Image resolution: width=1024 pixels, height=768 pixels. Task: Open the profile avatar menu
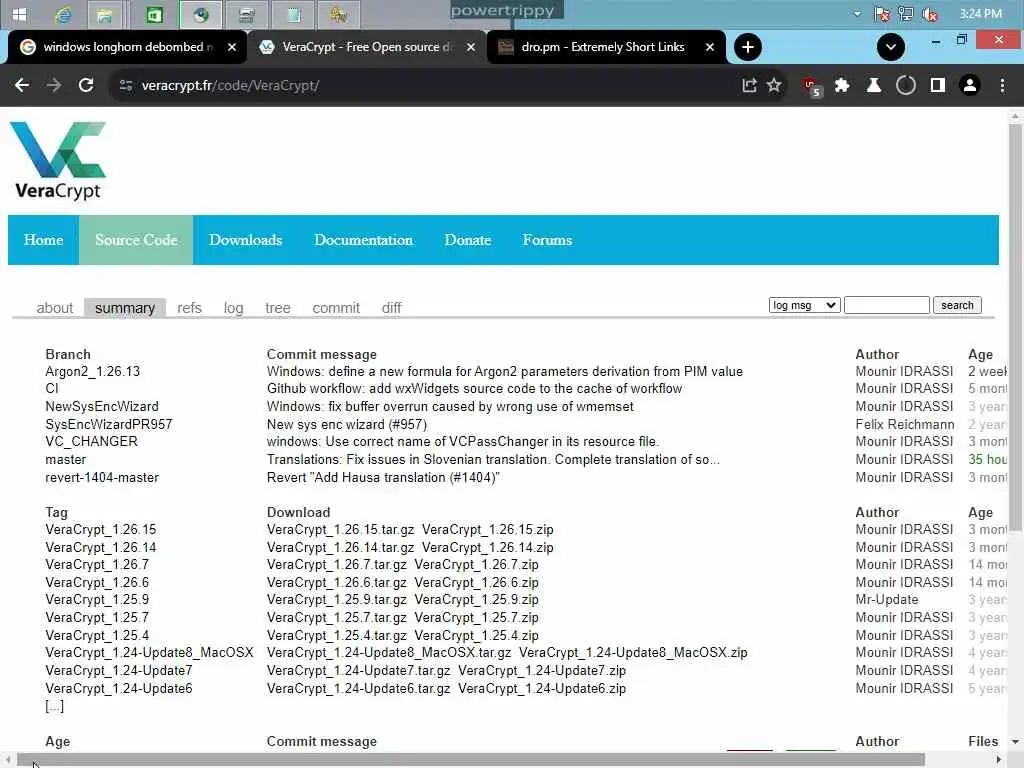coord(970,86)
